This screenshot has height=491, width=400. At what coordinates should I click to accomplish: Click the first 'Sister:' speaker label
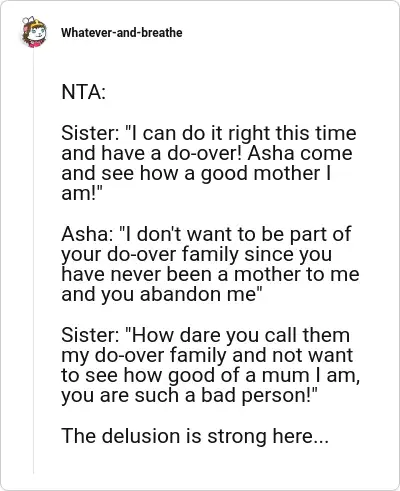[x=88, y=133]
